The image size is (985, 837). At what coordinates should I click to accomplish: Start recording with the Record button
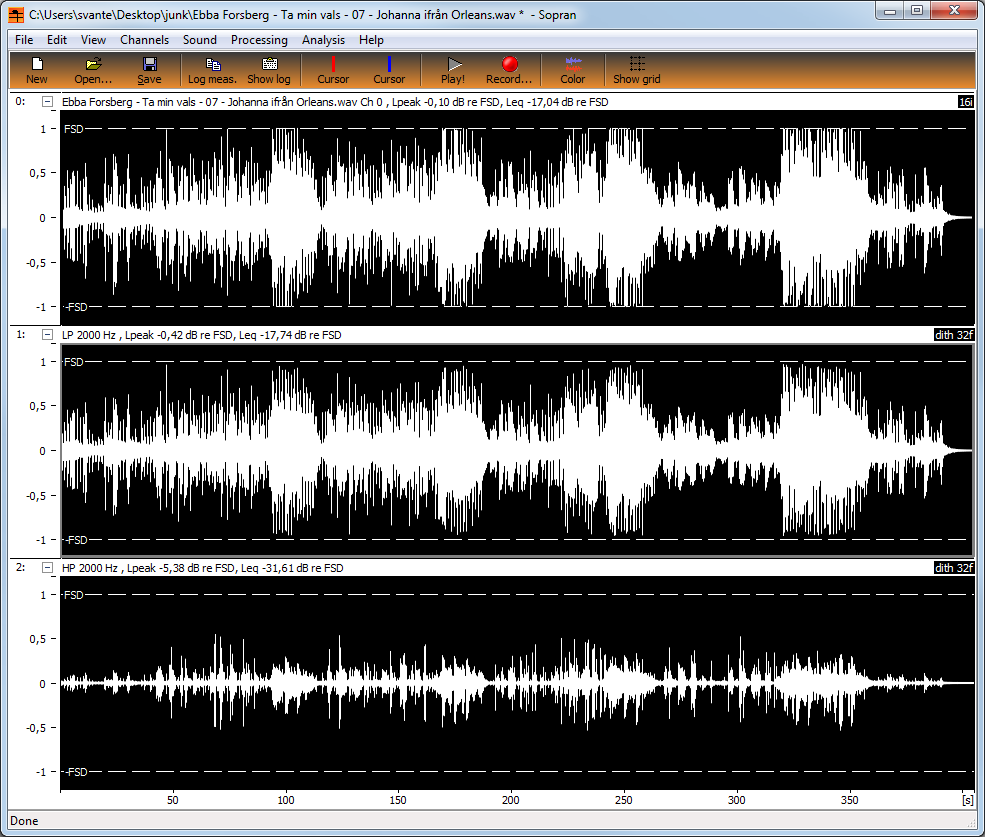[x=509, y=70]
